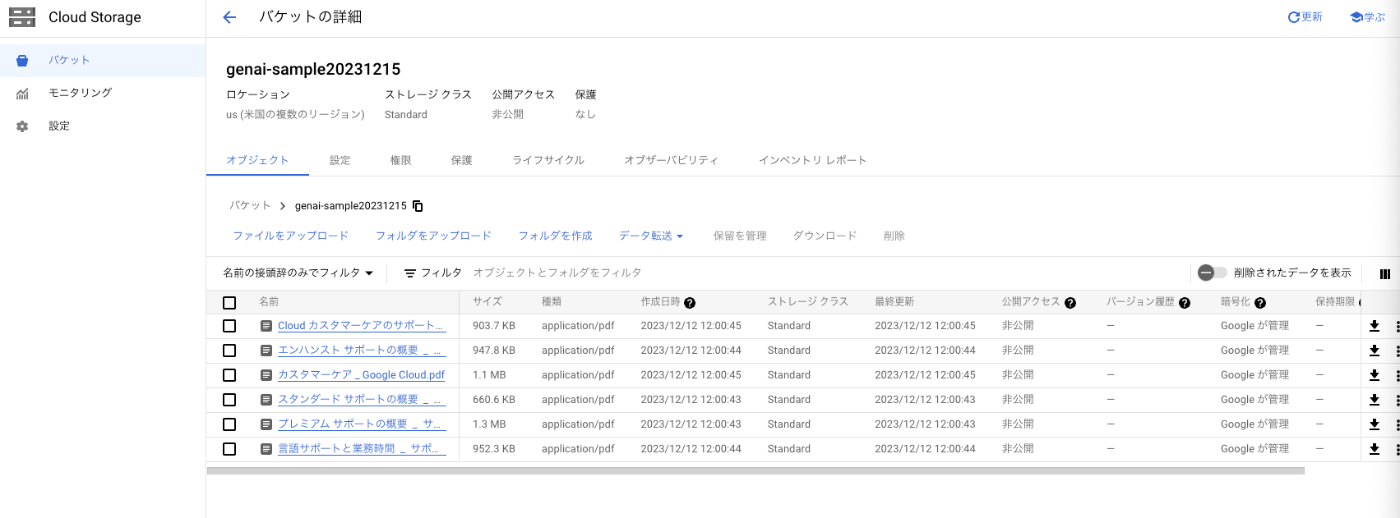The height and width of the screenshot is (518, 1400).
Task: Open more actions for Cloud カスタマーケア row
Action: tap(1396, 326)
